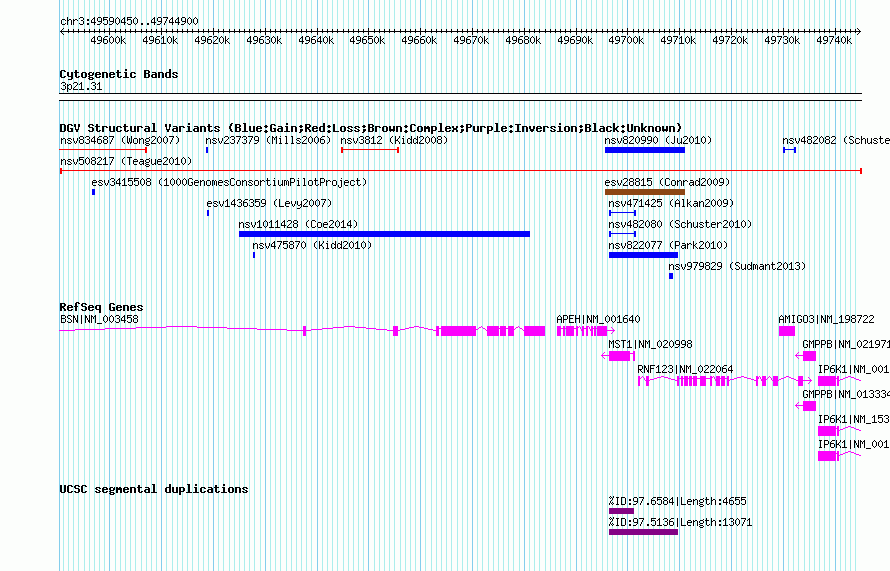Viewport: 890px width, 571px height.
Task: Click the 49600k ruler tick label
Action: pyautogui.click(x=108, y=40)
